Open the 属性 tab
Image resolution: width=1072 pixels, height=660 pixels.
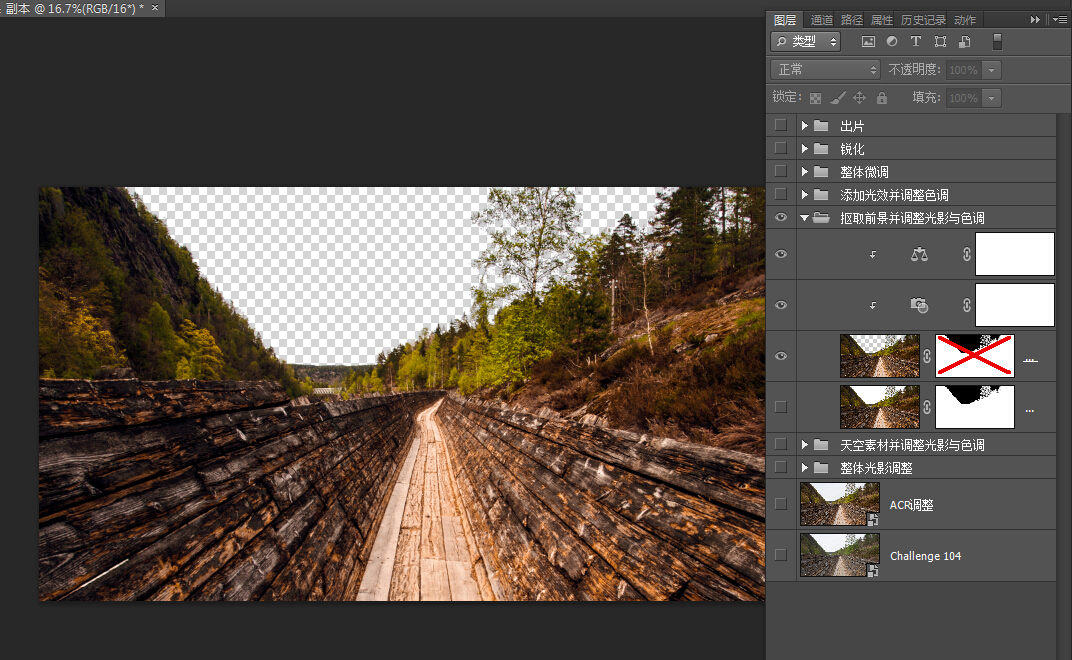click(881, 20)
